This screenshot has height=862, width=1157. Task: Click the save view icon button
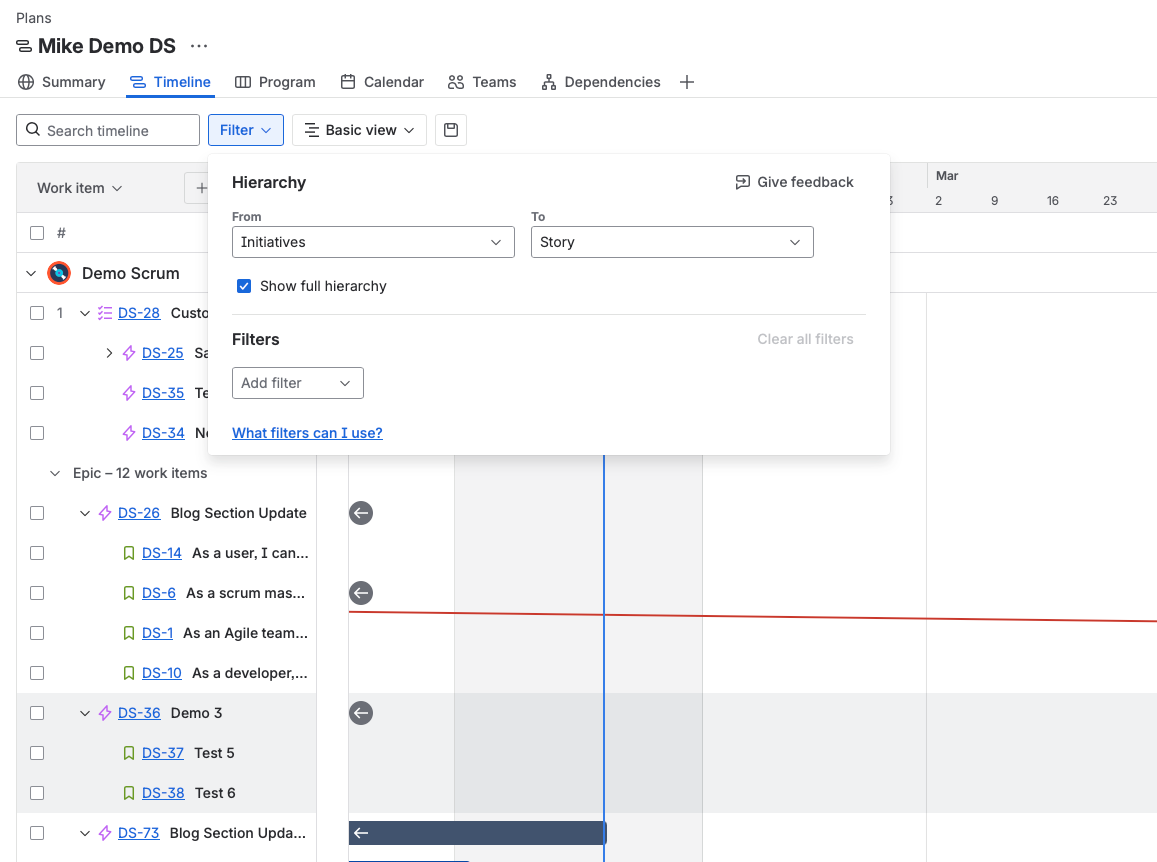pos(451,130)
